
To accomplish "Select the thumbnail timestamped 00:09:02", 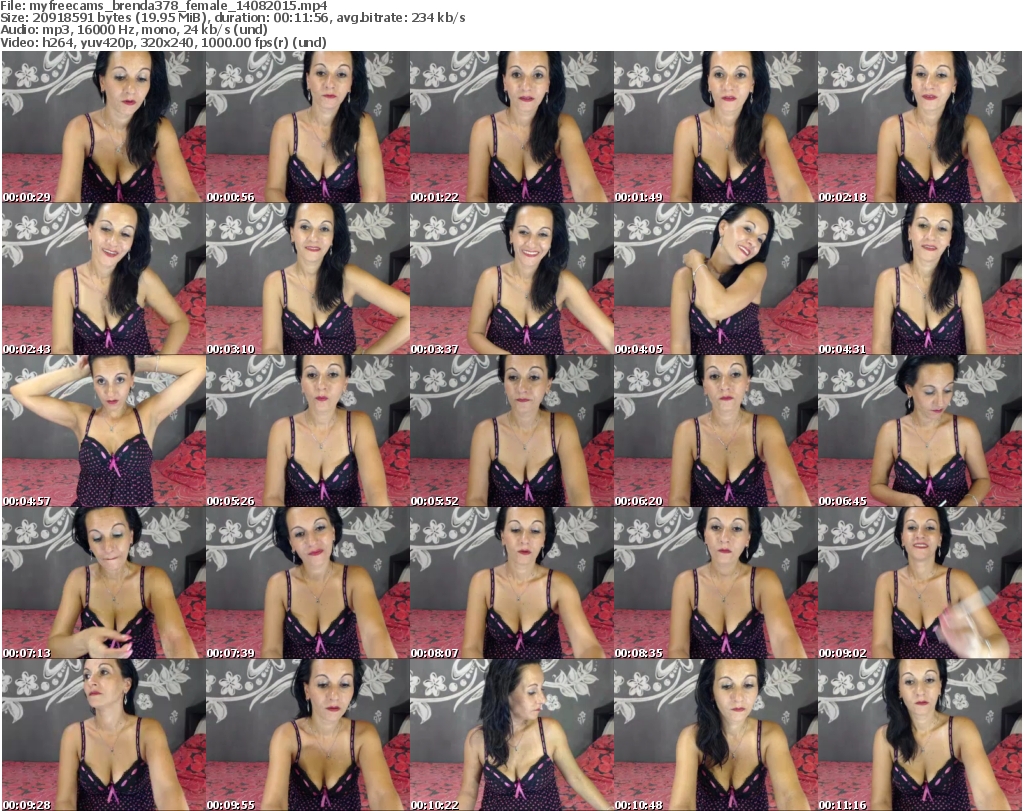I will click(920, 582).
